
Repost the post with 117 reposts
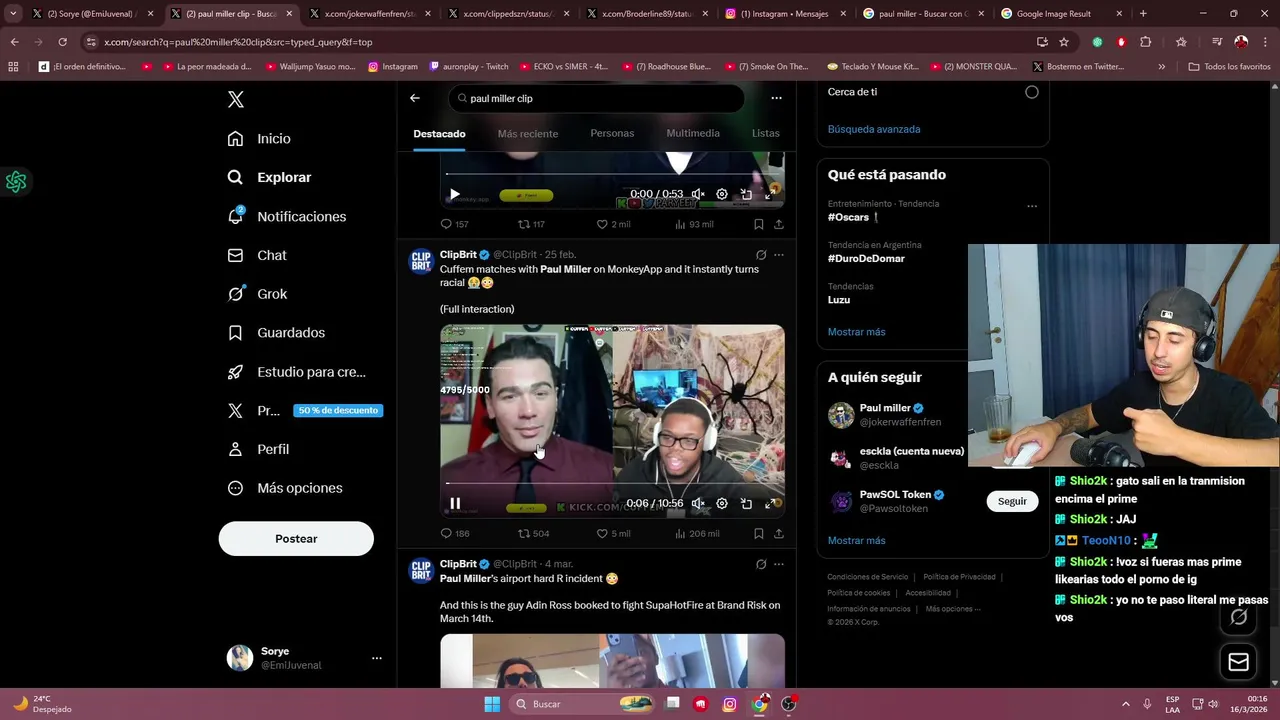(x=531, y=224)
